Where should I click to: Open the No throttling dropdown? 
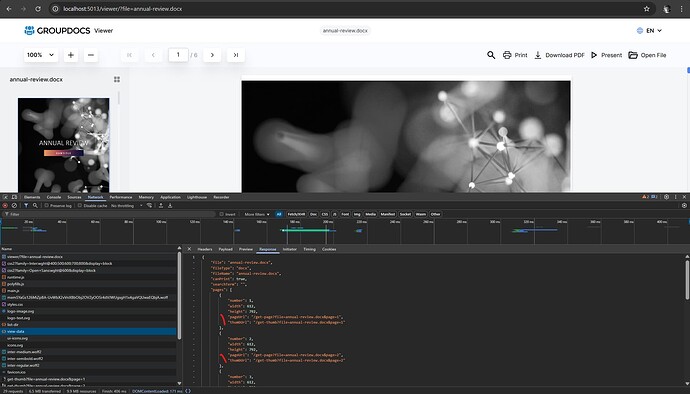[x=127, y=206]
